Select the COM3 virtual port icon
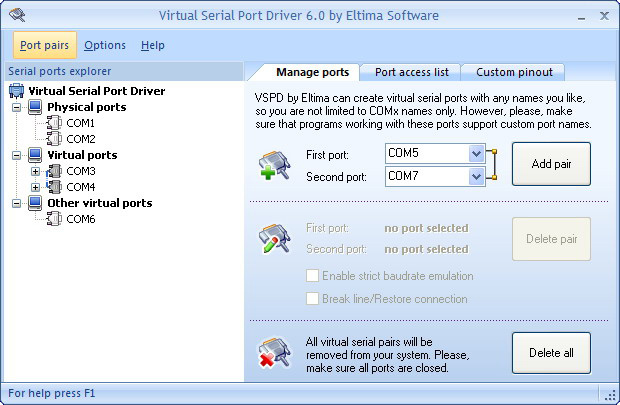620x405 pixels. click(54, 171)
